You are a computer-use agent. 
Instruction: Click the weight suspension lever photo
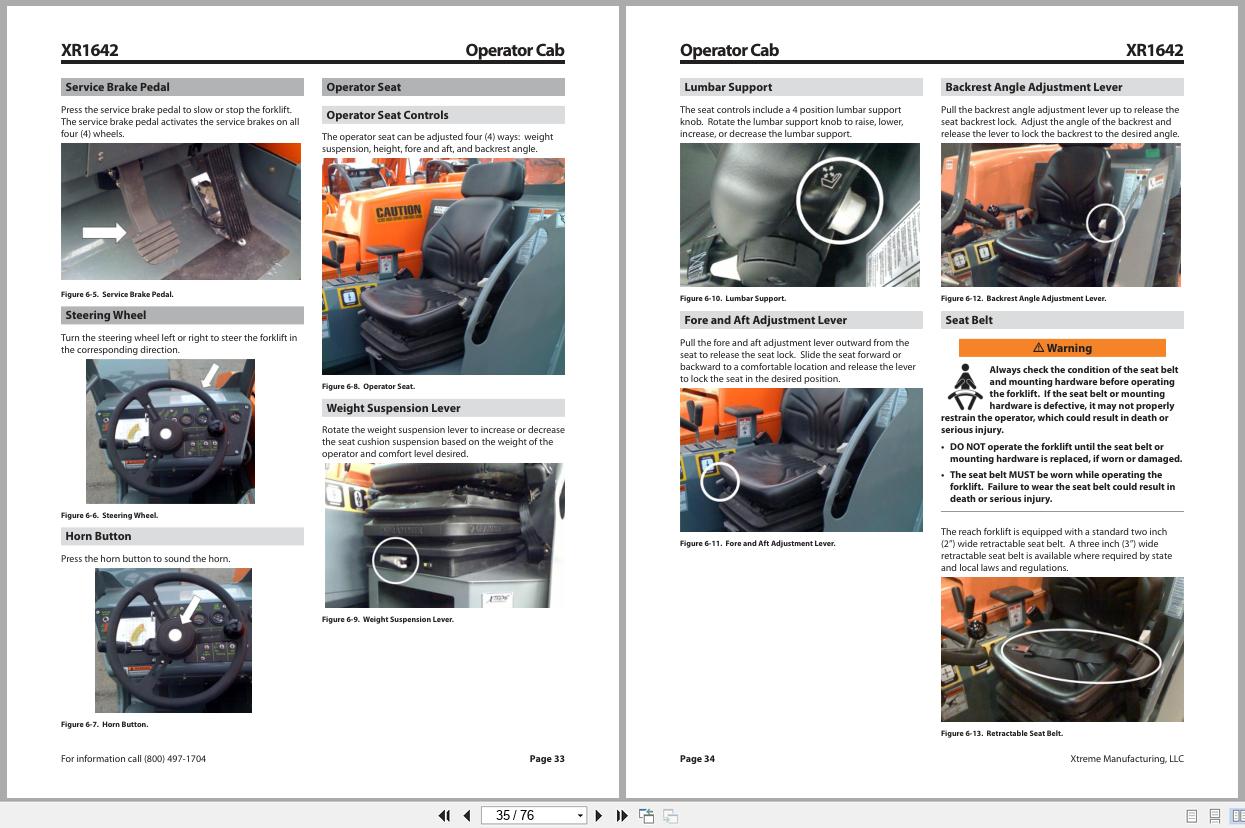click(x=444, y=535)
